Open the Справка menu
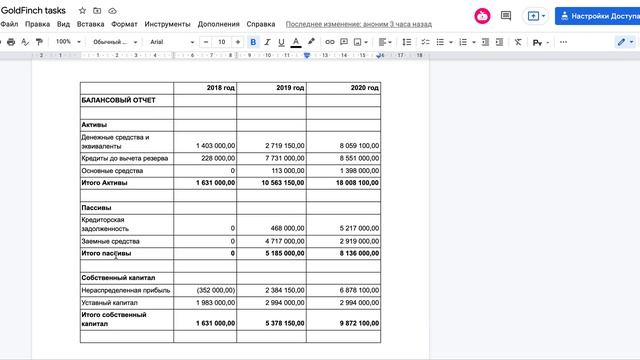Screen dimensions: 640x360 click(x=260, y=24)
